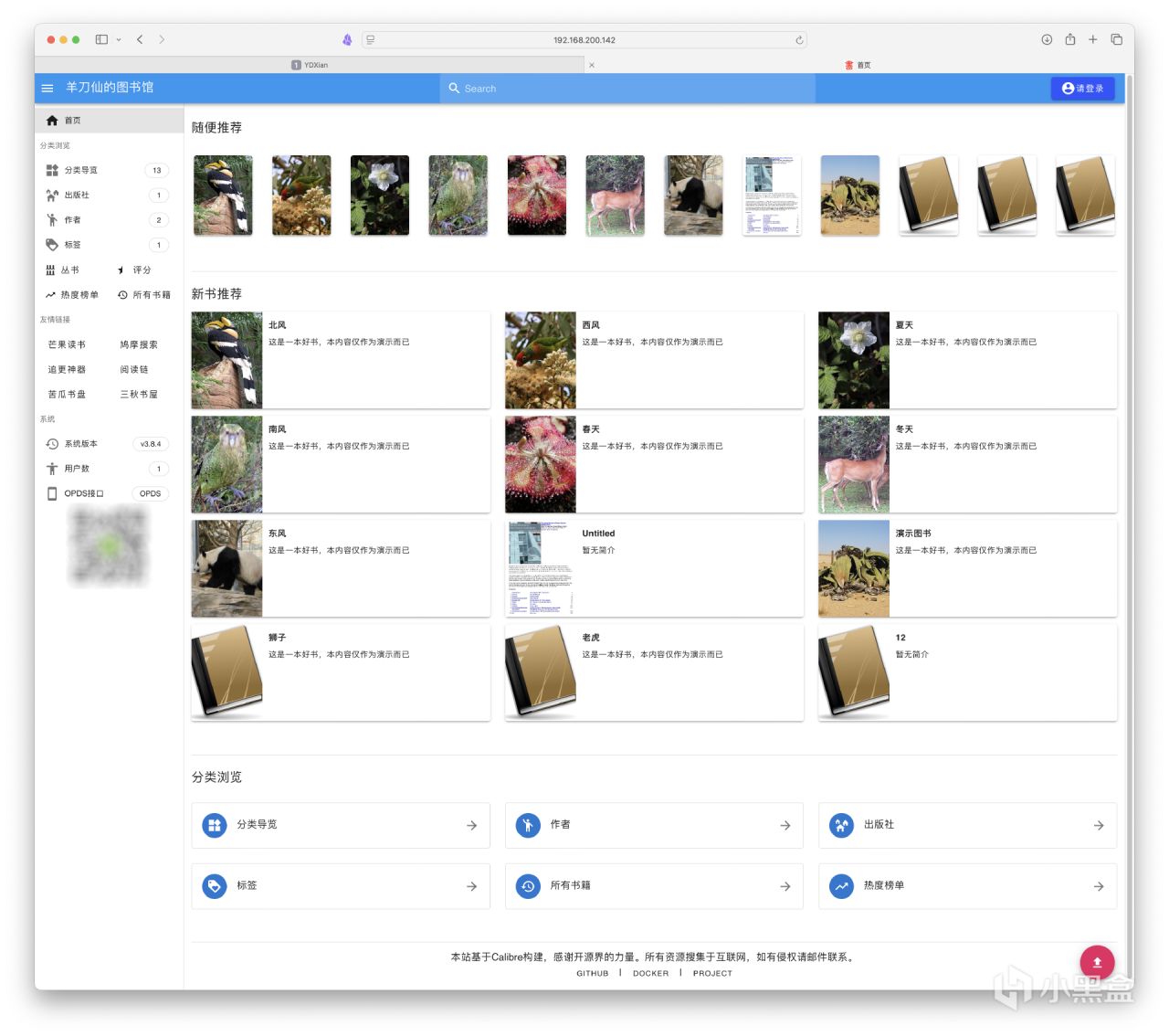Image resolution: width=1169 pixels, height=1036 pixels.
Task: Open the Untitled book card
Action: coord(654,568)
